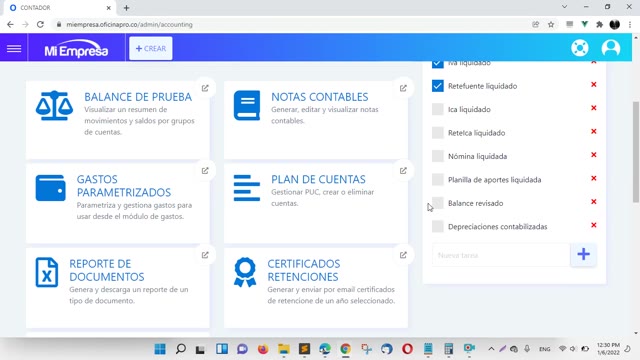Screen dimensions: 640x360
Task: Open Balance de Prueba in new window
Action: [205, 88]
